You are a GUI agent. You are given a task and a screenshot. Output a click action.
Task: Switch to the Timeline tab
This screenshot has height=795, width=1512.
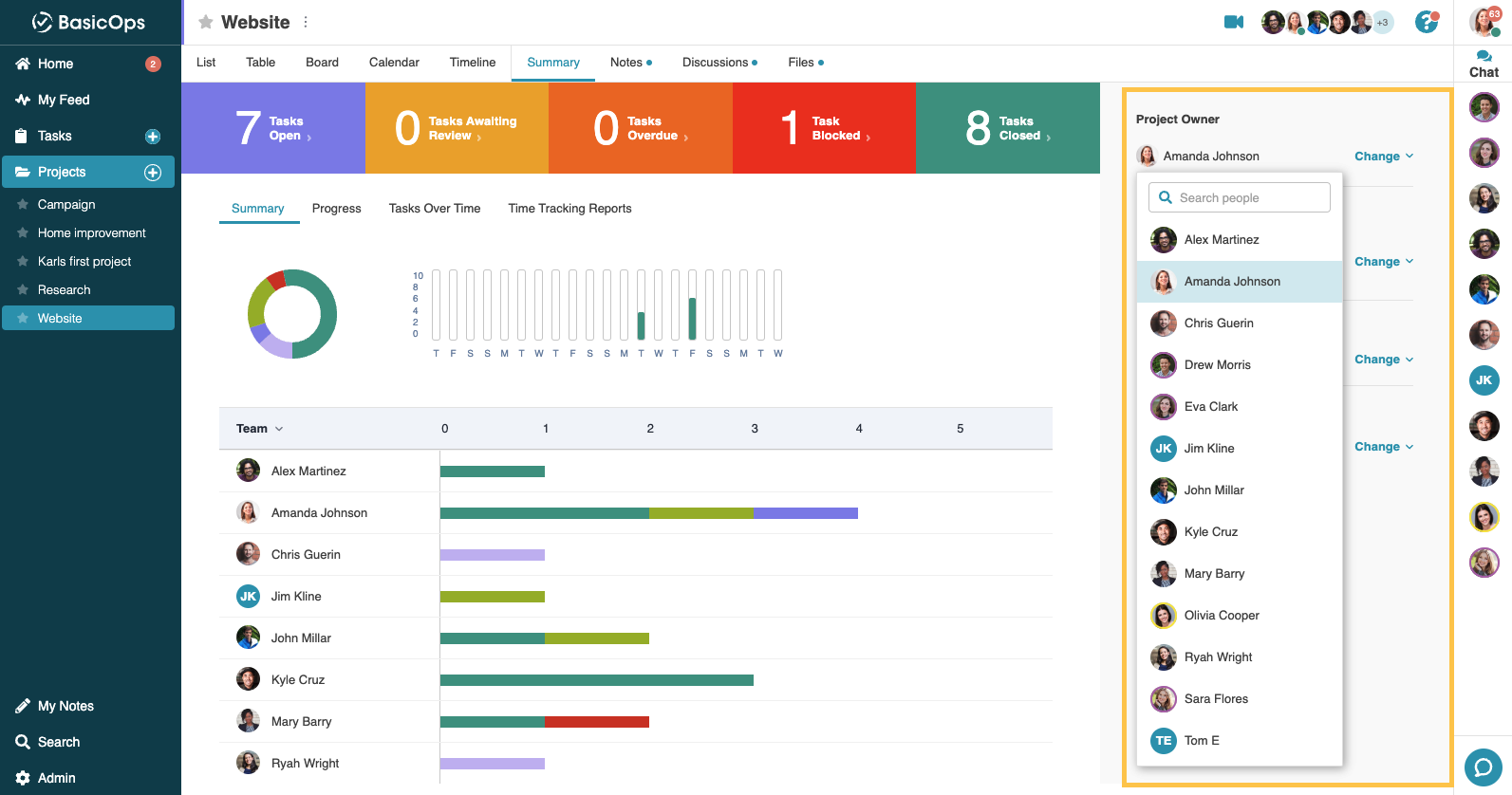tap(472, 63)
